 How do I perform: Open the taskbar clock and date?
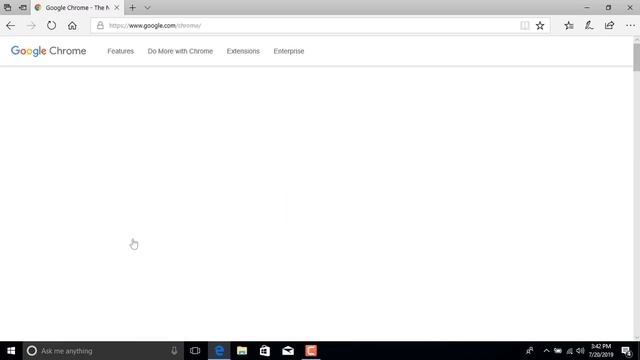point(601,351)
